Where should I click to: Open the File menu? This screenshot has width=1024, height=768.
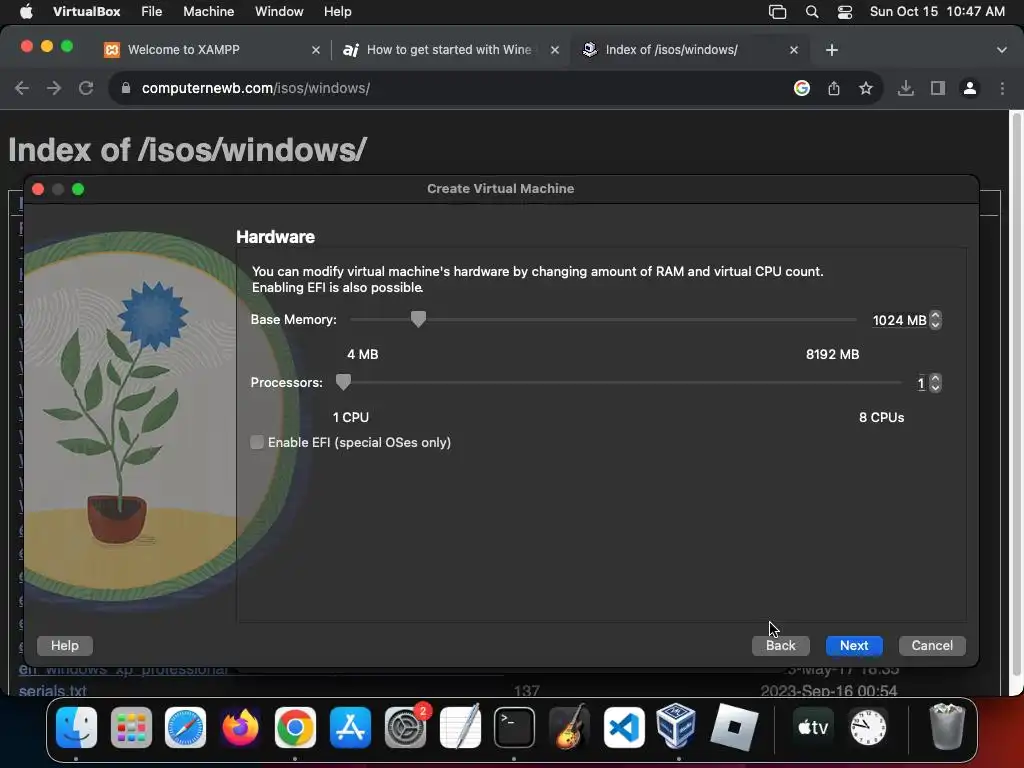coord(152,12)
